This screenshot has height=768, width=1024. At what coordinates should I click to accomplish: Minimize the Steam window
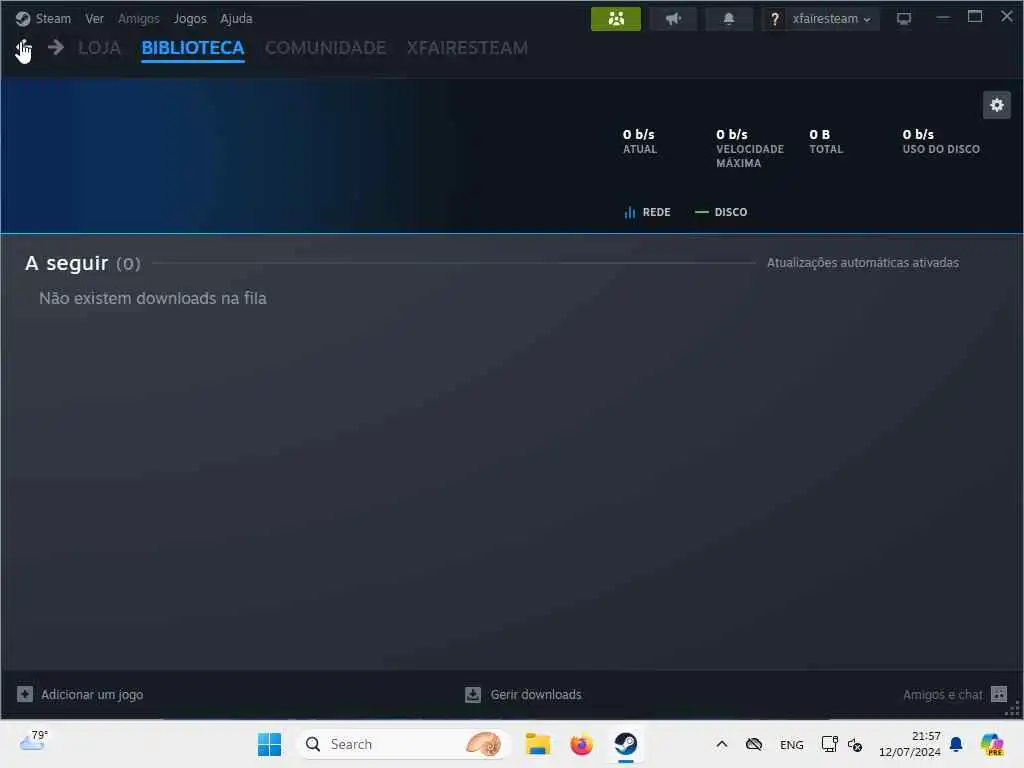tap(942, 18)
